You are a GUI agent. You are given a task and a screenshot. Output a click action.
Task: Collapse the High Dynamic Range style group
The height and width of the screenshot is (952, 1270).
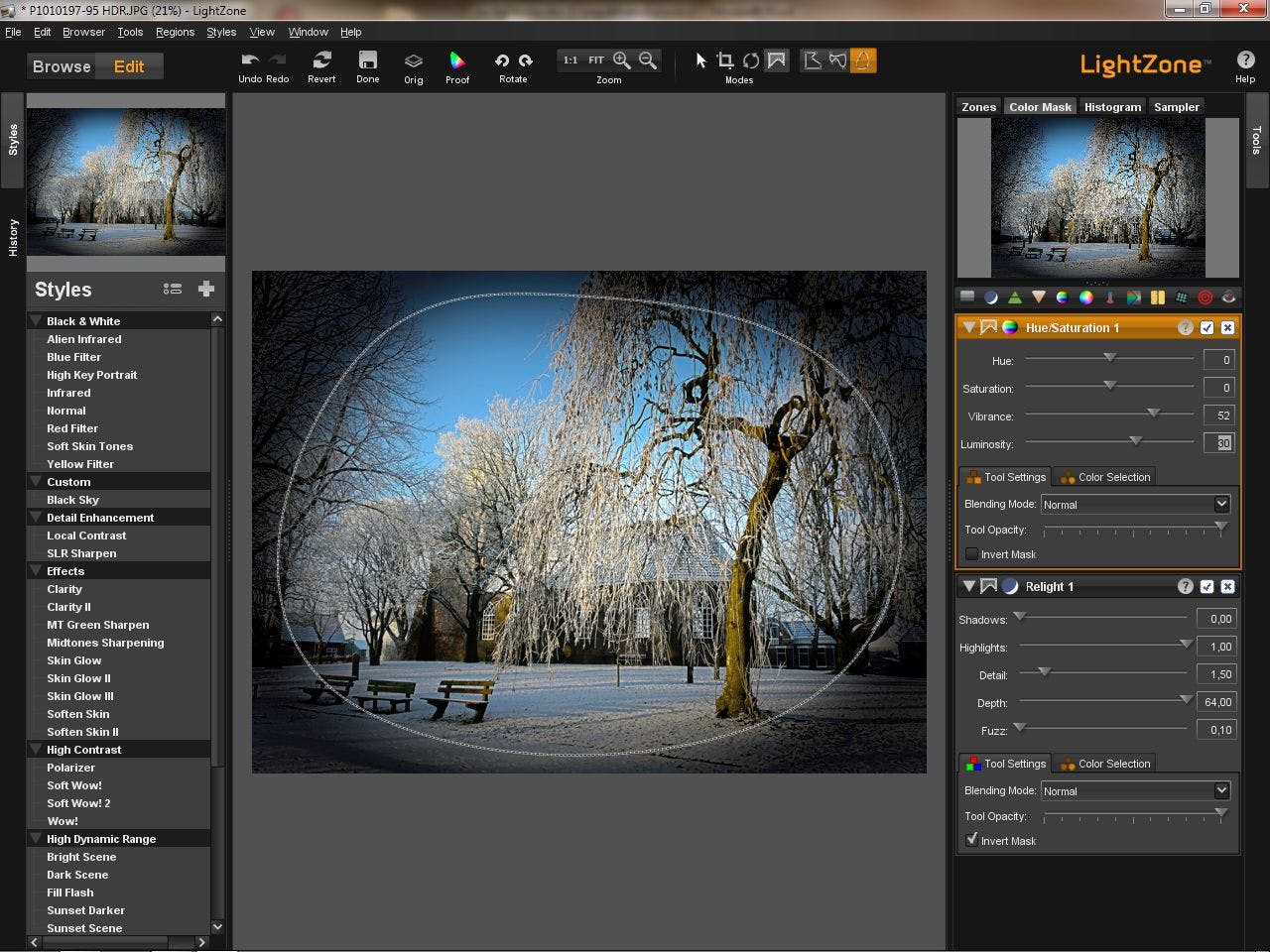coord(37,839)
